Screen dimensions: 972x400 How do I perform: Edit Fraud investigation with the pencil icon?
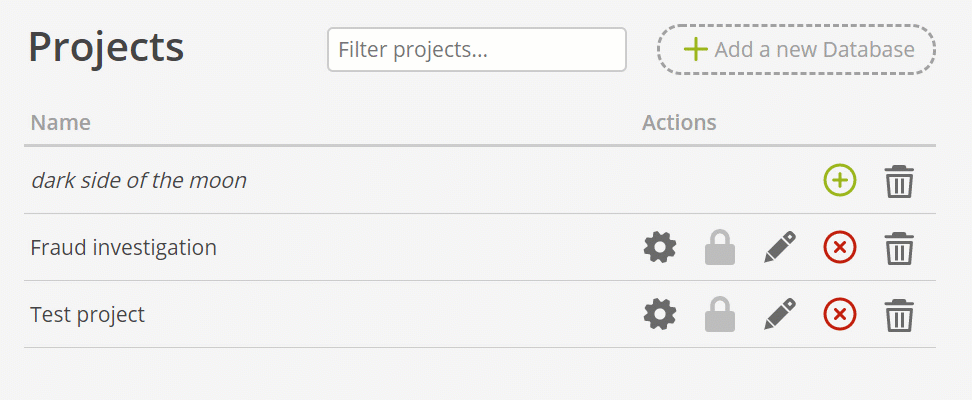(780, 247)
